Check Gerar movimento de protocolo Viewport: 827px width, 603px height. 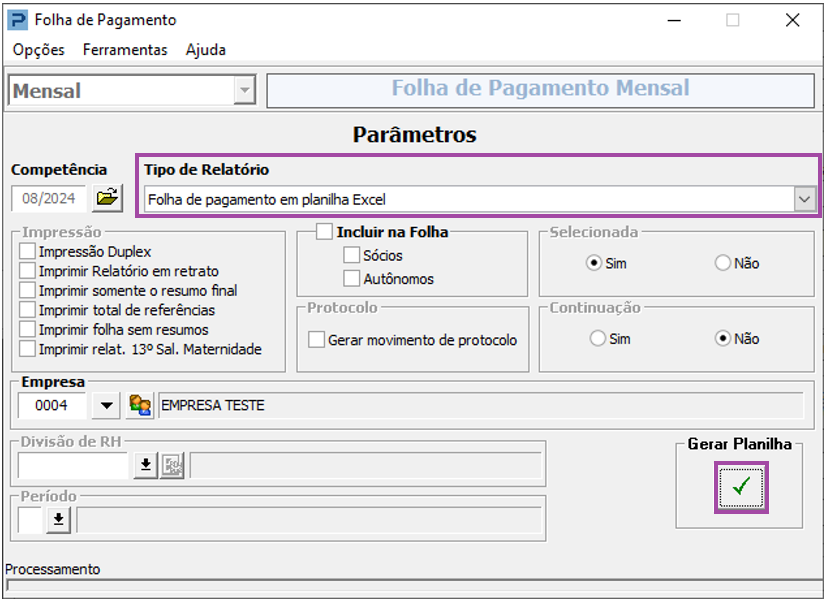(317, 340)
